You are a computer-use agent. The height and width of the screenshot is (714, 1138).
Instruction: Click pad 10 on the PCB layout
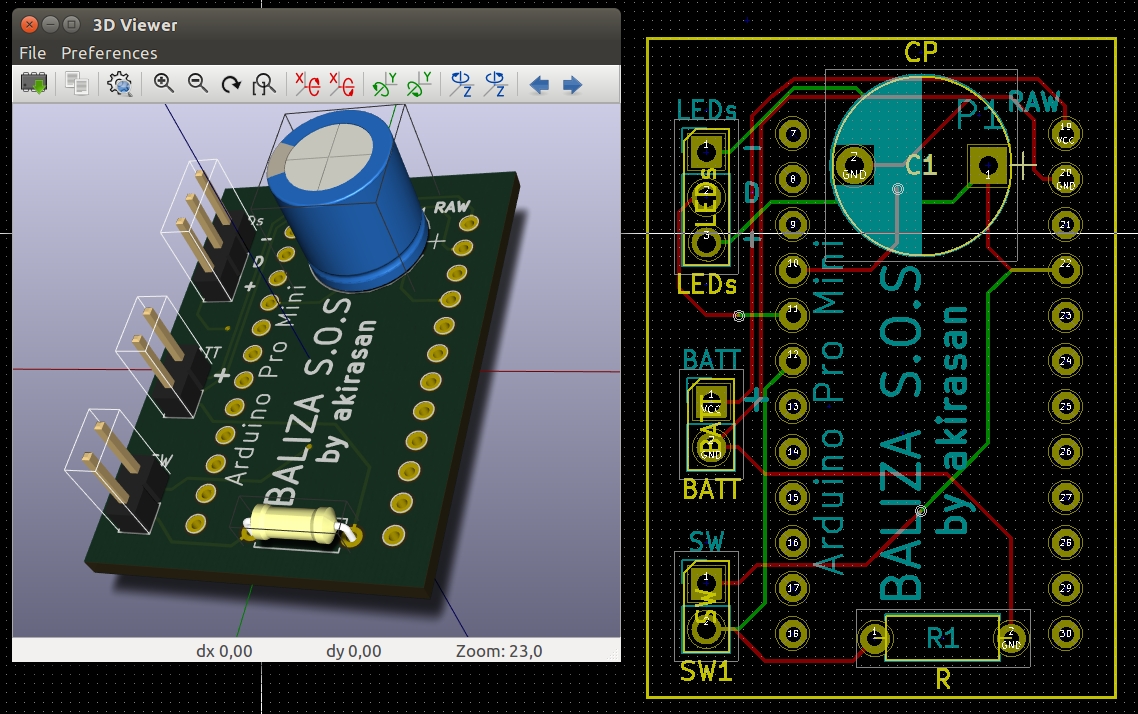(793, 270)
